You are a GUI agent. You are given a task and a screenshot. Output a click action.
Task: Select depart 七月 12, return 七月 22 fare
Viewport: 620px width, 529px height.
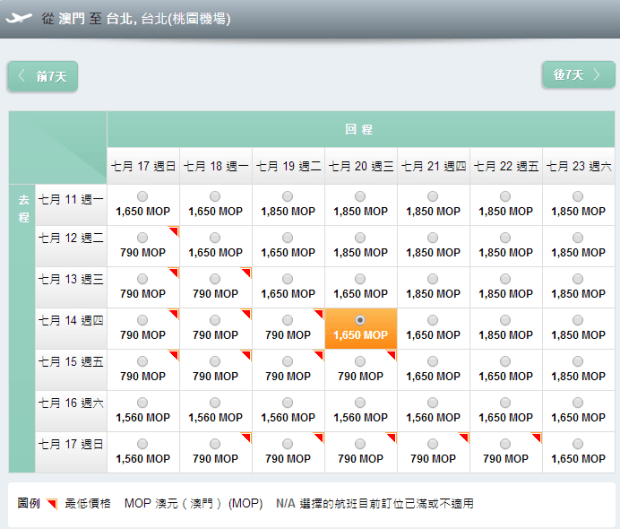tap(505, 238)
